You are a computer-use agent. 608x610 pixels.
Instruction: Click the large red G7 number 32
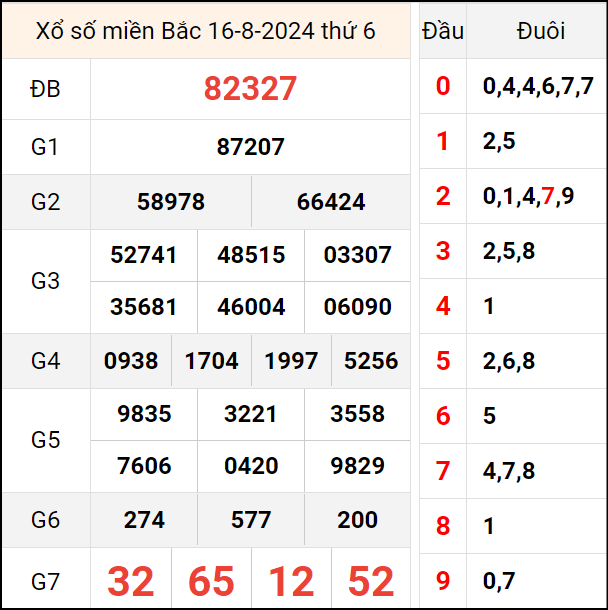[131, 581]
